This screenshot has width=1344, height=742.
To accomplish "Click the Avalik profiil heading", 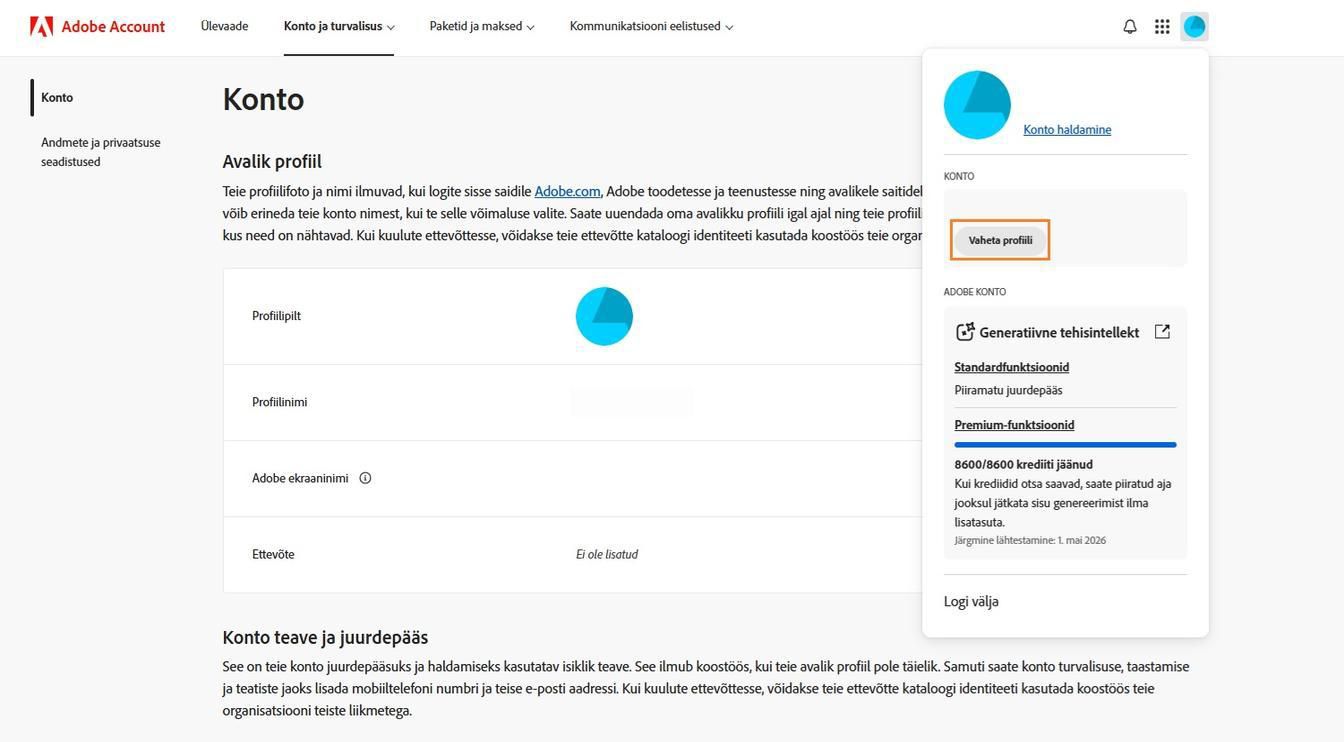I will pos(272,161).
